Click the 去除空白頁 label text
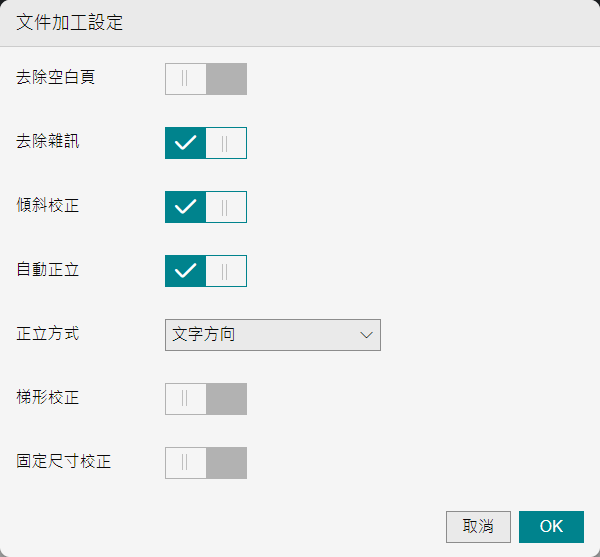Screen dimensions: 600x557 tap(56, 77)
